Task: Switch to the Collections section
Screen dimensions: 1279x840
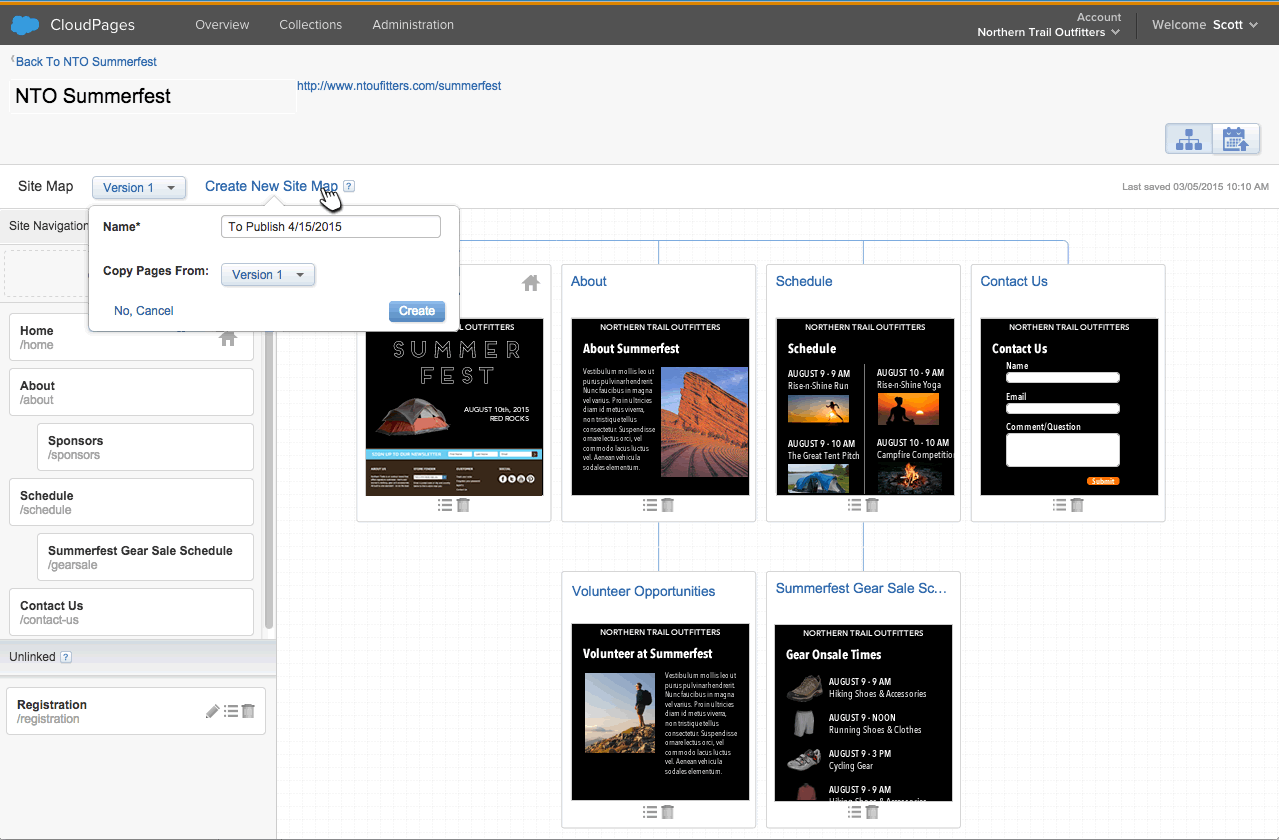Action: point(310,24)
